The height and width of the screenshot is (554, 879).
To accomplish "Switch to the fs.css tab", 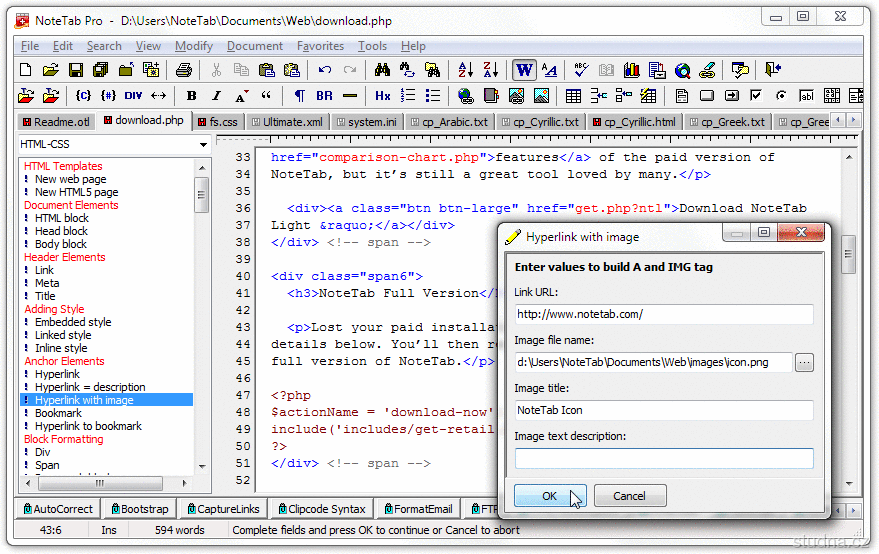I will pyautogui.click(x=217, y=122).
